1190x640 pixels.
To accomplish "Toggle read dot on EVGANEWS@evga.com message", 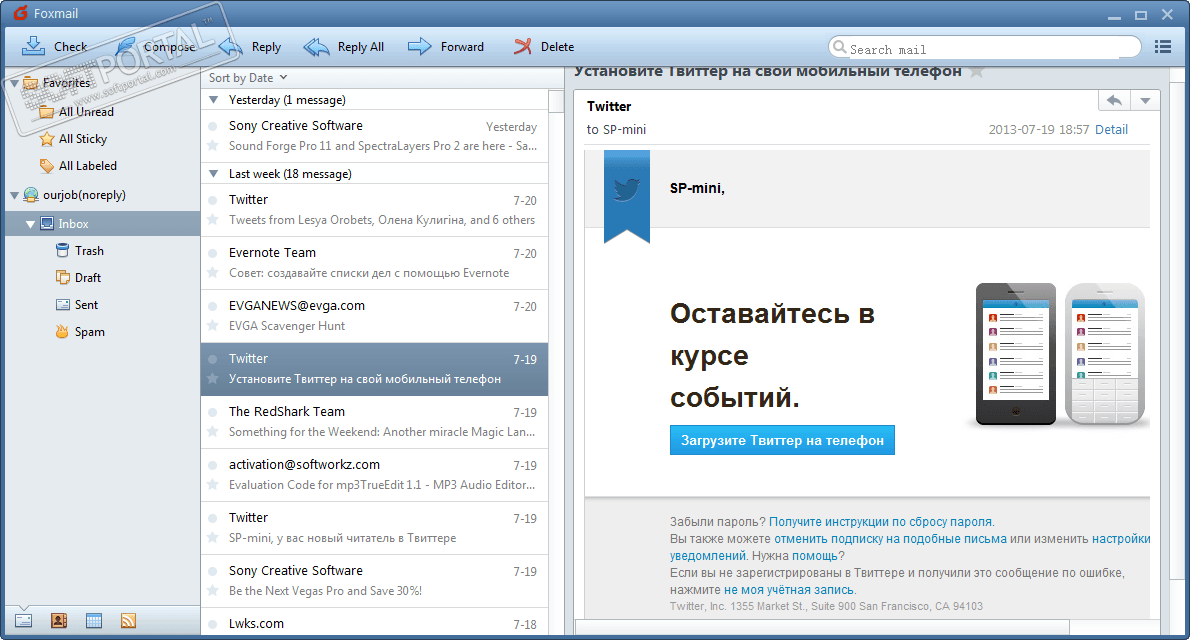I will (213, 307).
